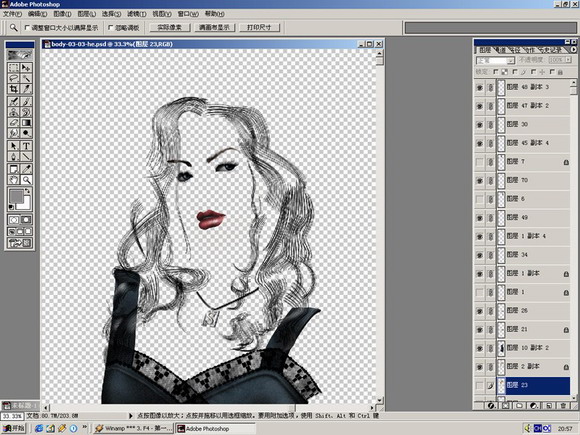The height and width of the screenshot is (435, 580).
Task: Switch to Quick Mask mode
Action: [x=26, y=220]
